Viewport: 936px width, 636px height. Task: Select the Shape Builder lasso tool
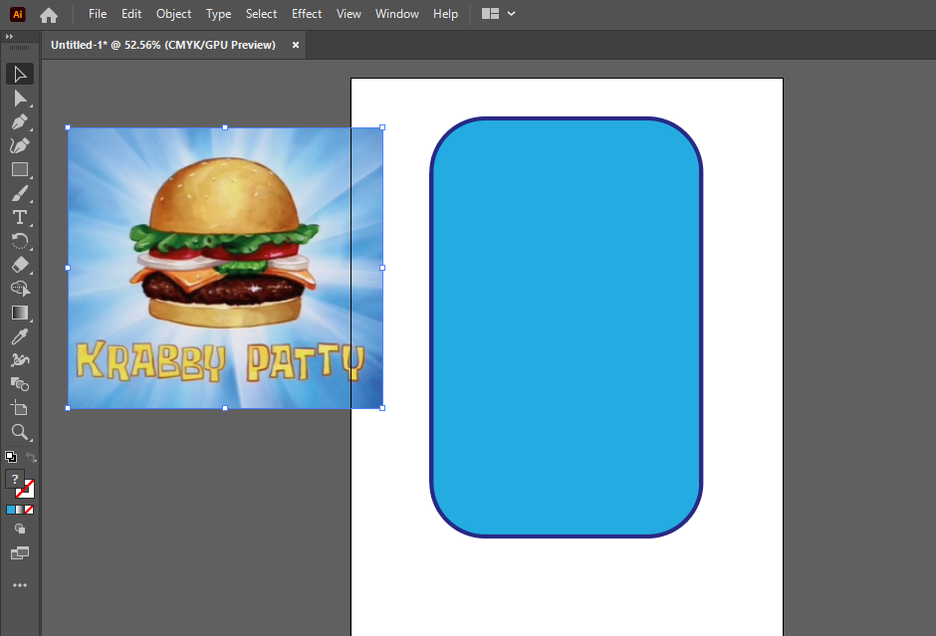[20, 288]
